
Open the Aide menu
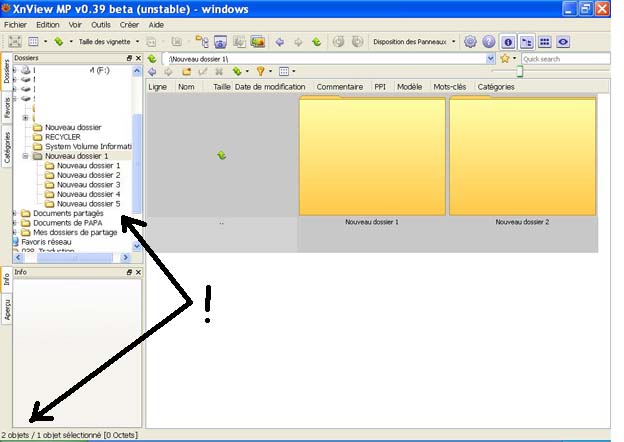[156, 25]
